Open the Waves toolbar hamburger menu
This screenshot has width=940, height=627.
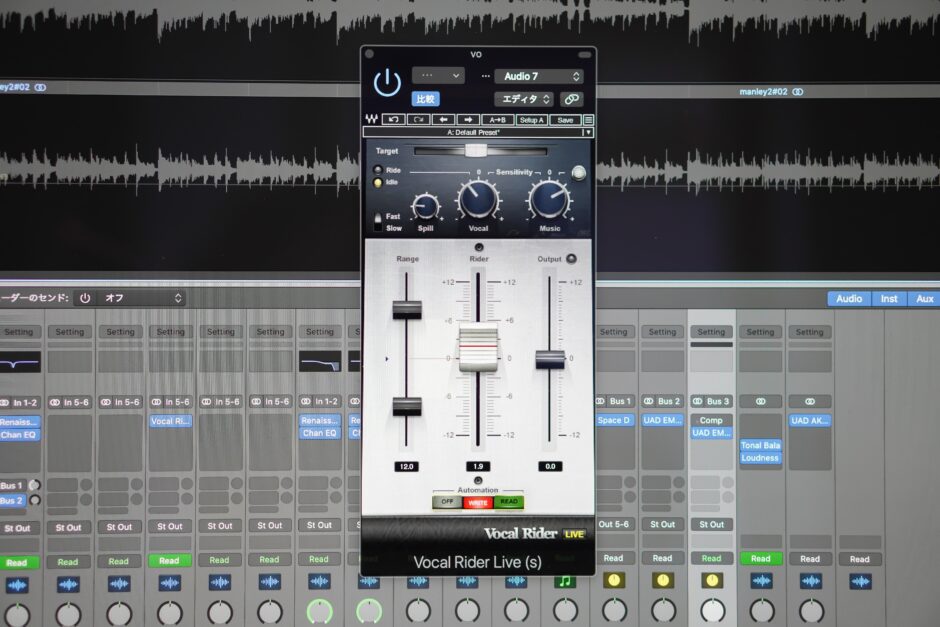pos(588,120)
